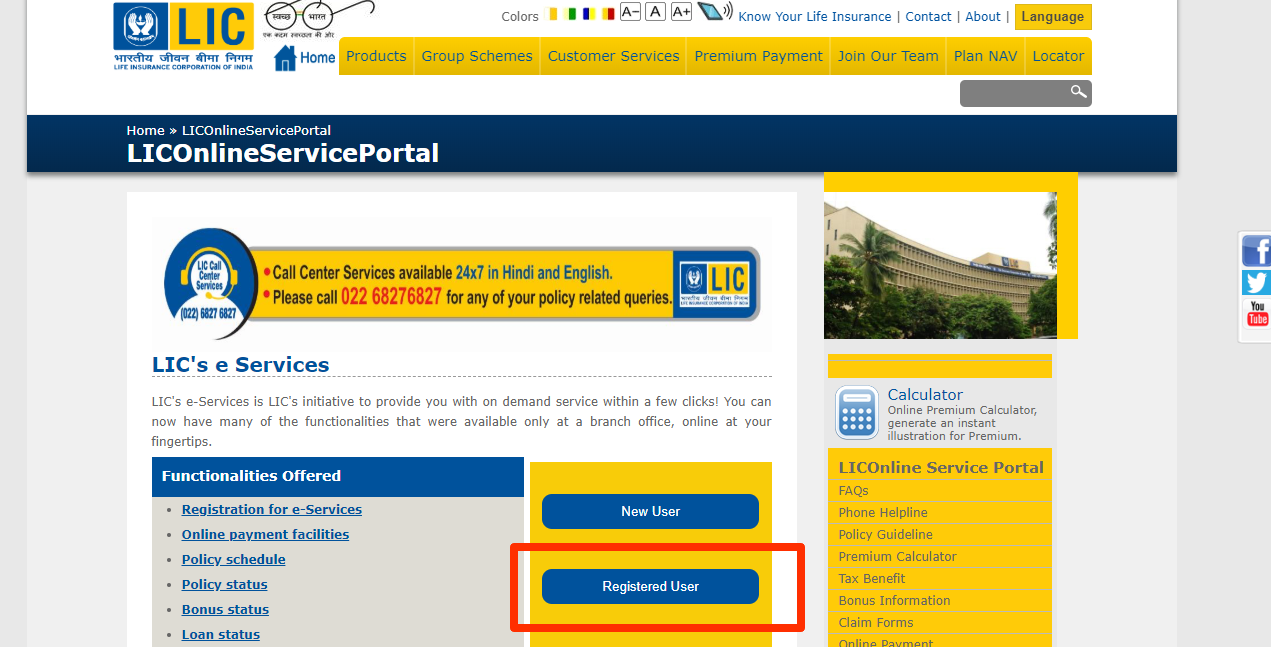
Task: Open the Products menu
Action: (376, 56)
